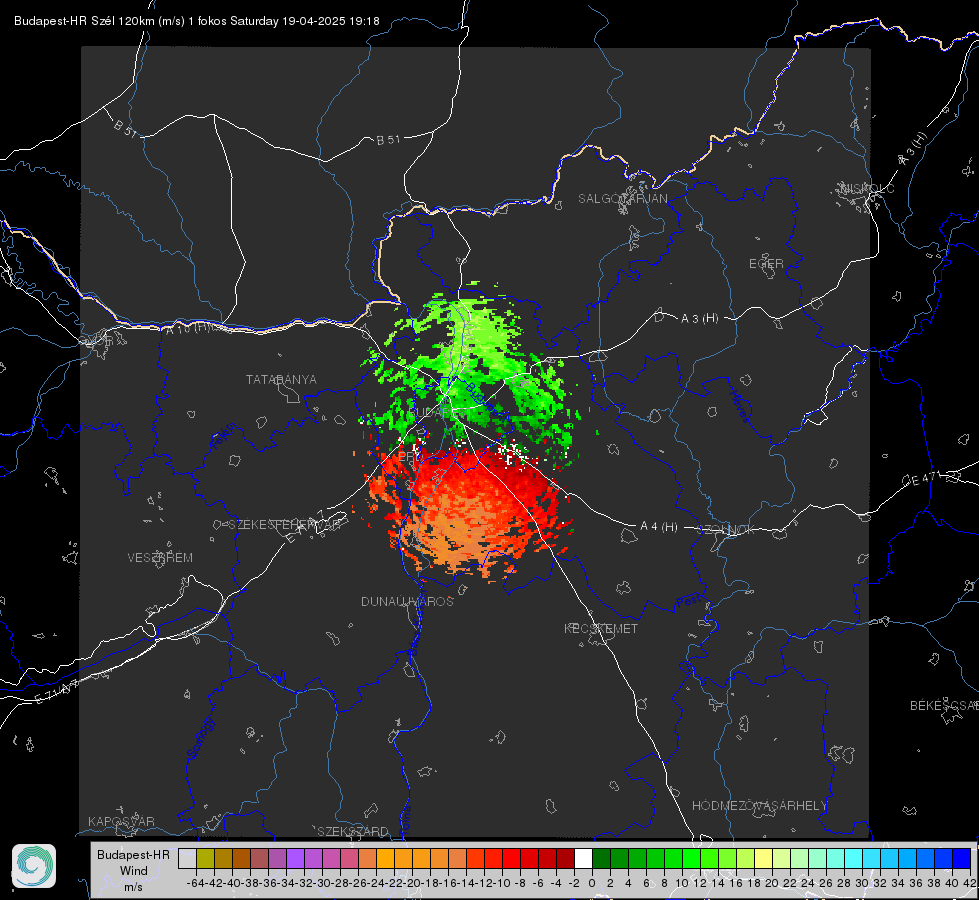Viewport: 979px width, 900px height.
Task: Click the dark blue last legend swatch
Action: [x=962, y=858]
